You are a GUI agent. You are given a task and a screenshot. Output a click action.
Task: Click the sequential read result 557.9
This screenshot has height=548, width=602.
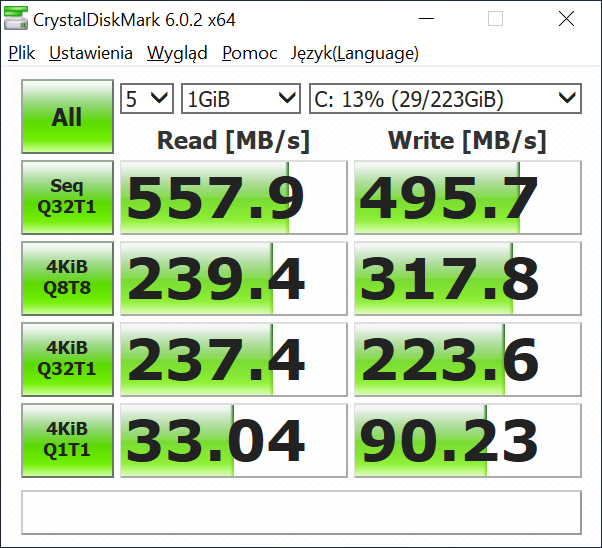(233, 197)
